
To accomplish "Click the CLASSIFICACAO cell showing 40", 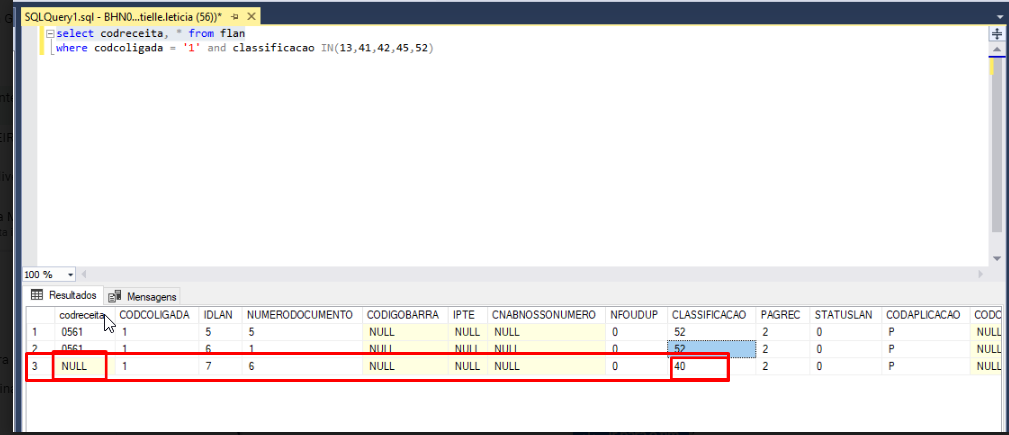I will tap(711, 366).
